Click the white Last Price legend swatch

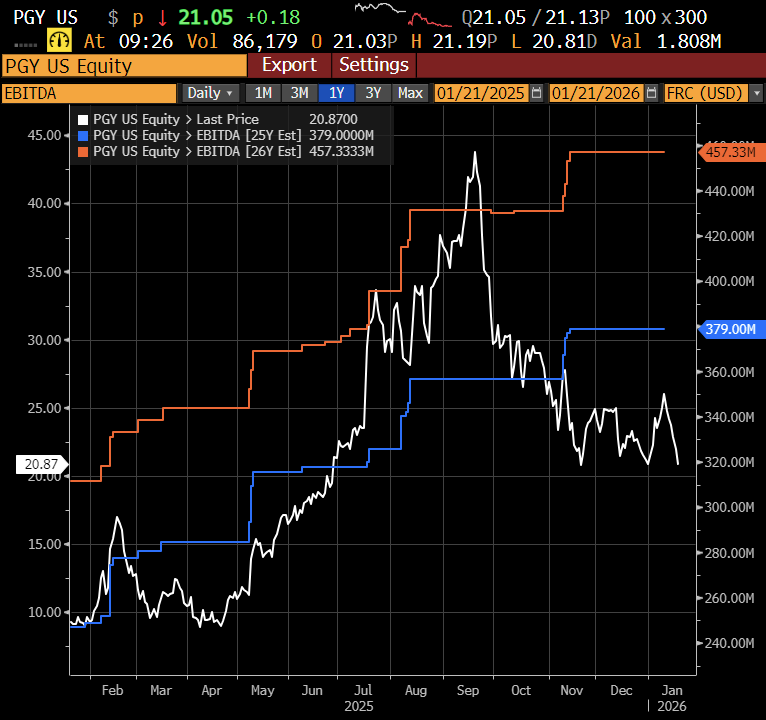tap(83, 120)
